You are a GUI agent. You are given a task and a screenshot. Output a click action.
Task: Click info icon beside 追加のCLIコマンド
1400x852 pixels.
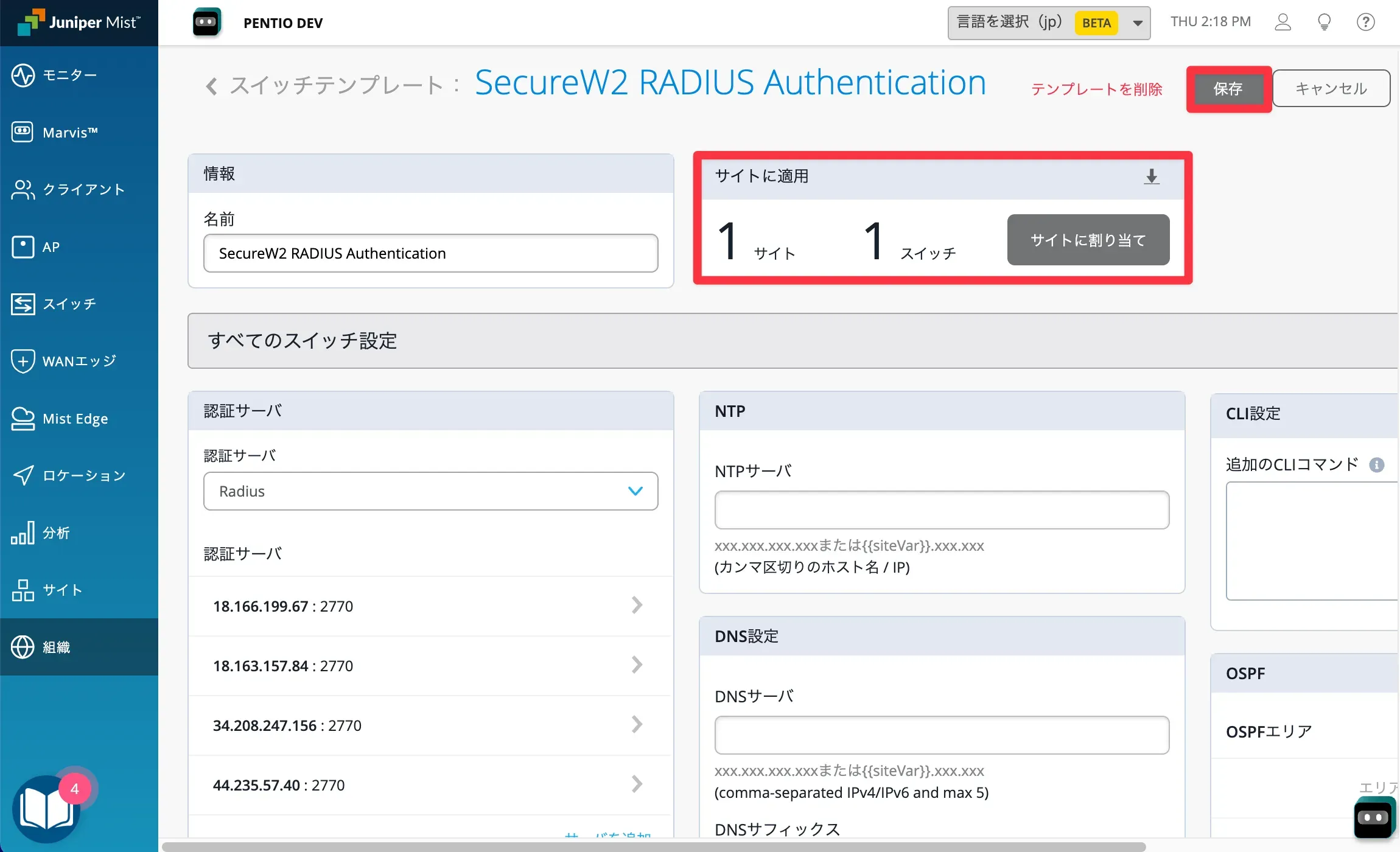coord(1376,465)
